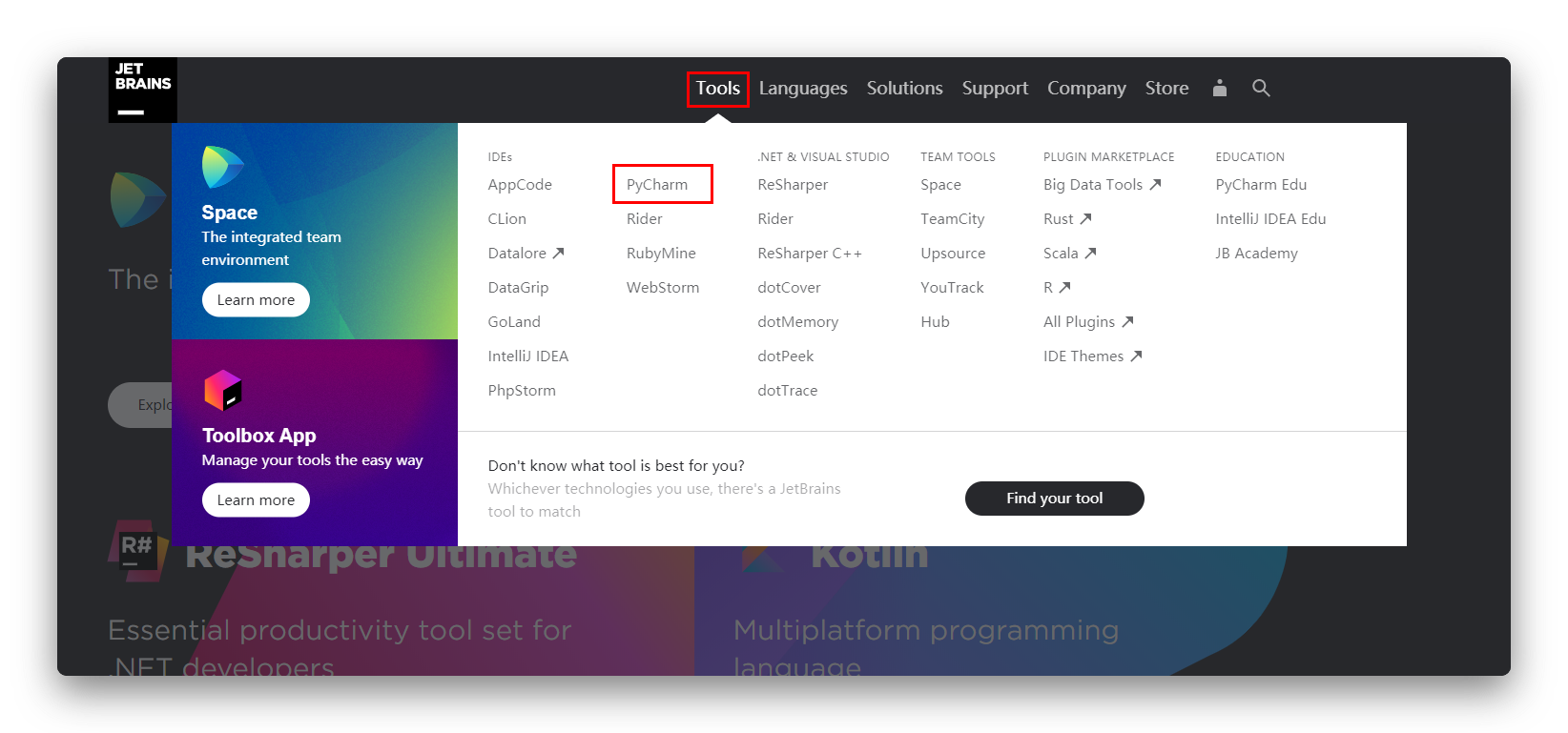Open the account profile icon
1568x733 pixels.
coord(1219,88)
